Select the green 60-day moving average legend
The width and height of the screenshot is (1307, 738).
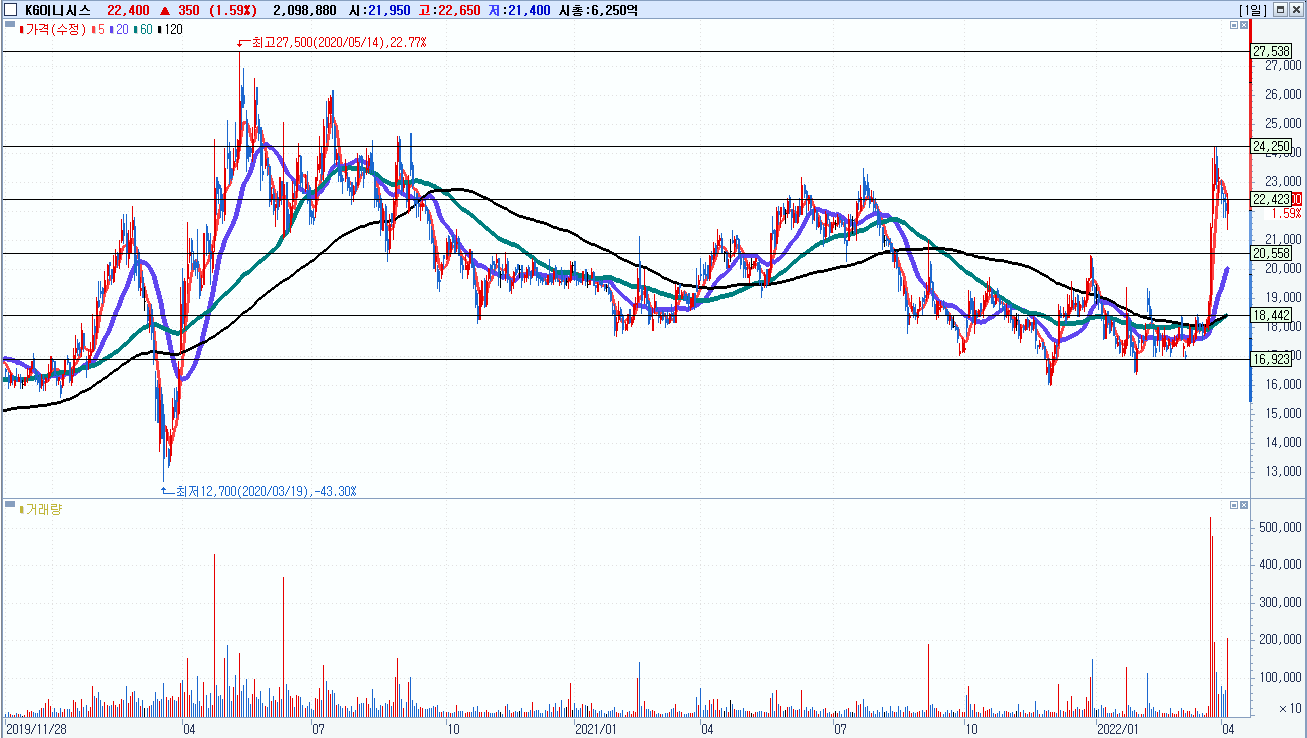click(x=142, y=29)
